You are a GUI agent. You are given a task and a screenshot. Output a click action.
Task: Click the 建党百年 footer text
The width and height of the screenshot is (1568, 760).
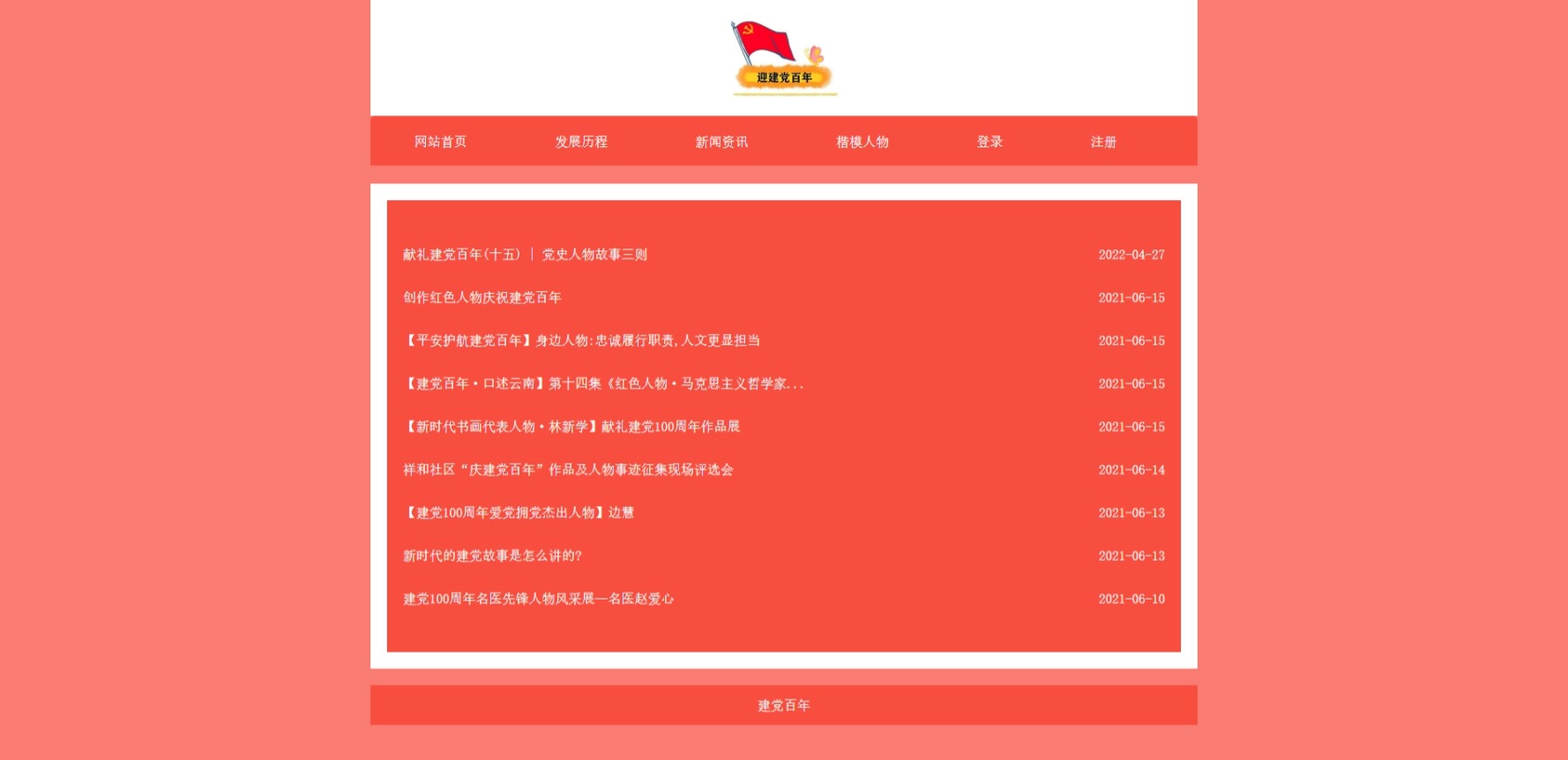pyautogui.click(x=784, y=705)
